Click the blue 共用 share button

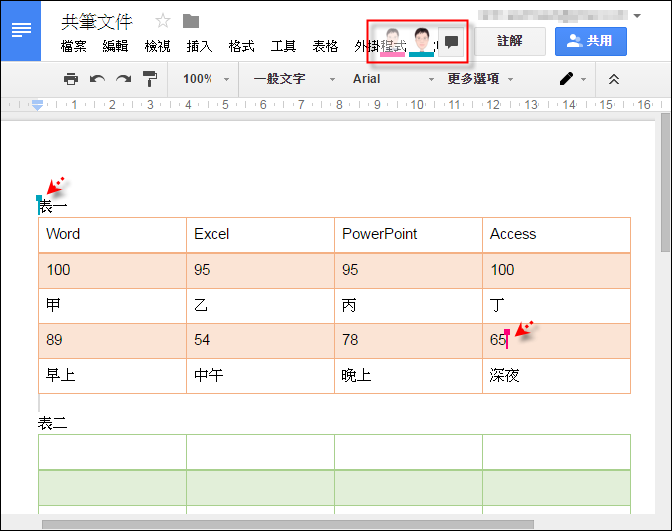(x=591, y=41)
